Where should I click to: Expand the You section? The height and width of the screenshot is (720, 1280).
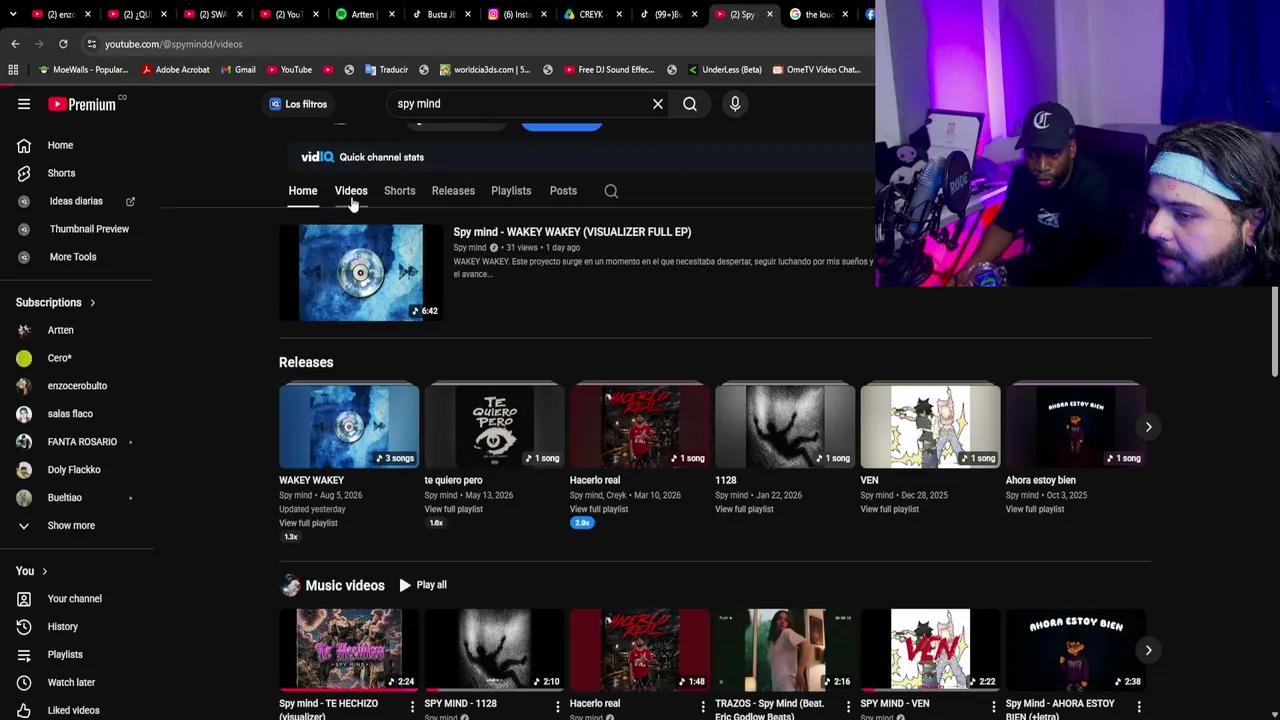32,571
